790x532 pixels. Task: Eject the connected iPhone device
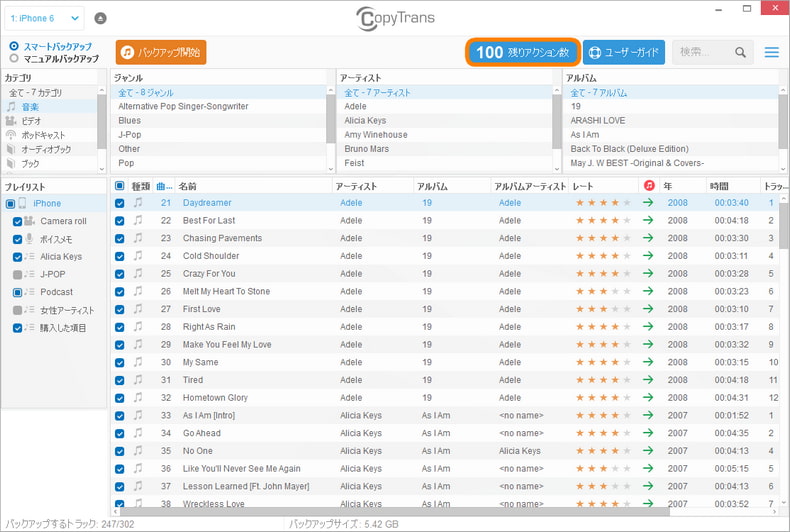[x=100, y=19]
